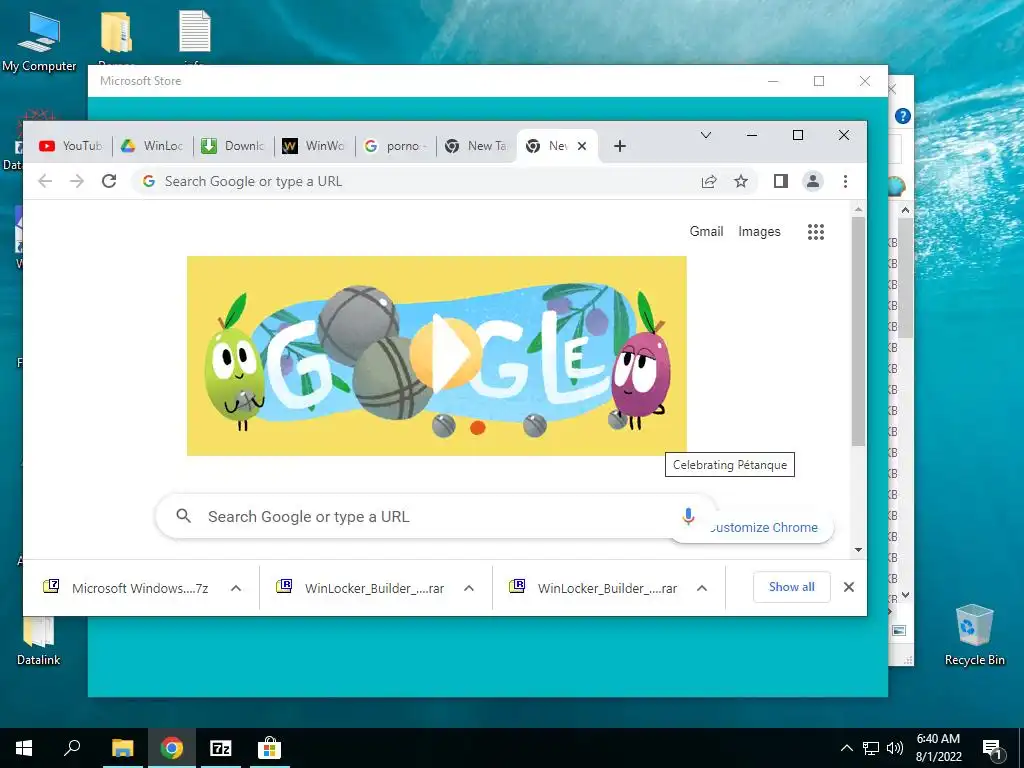This screenshot has height=768, width=1024.
Task: Open Chrome three-dot menu
Action: (x=845, y=181)
